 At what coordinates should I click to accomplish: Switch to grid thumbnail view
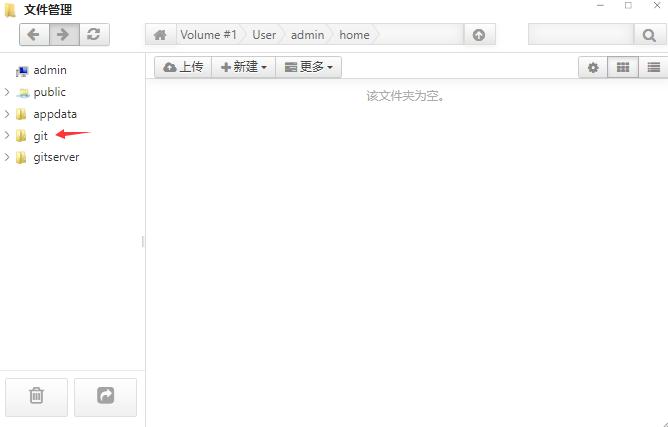tap(623, 67)
